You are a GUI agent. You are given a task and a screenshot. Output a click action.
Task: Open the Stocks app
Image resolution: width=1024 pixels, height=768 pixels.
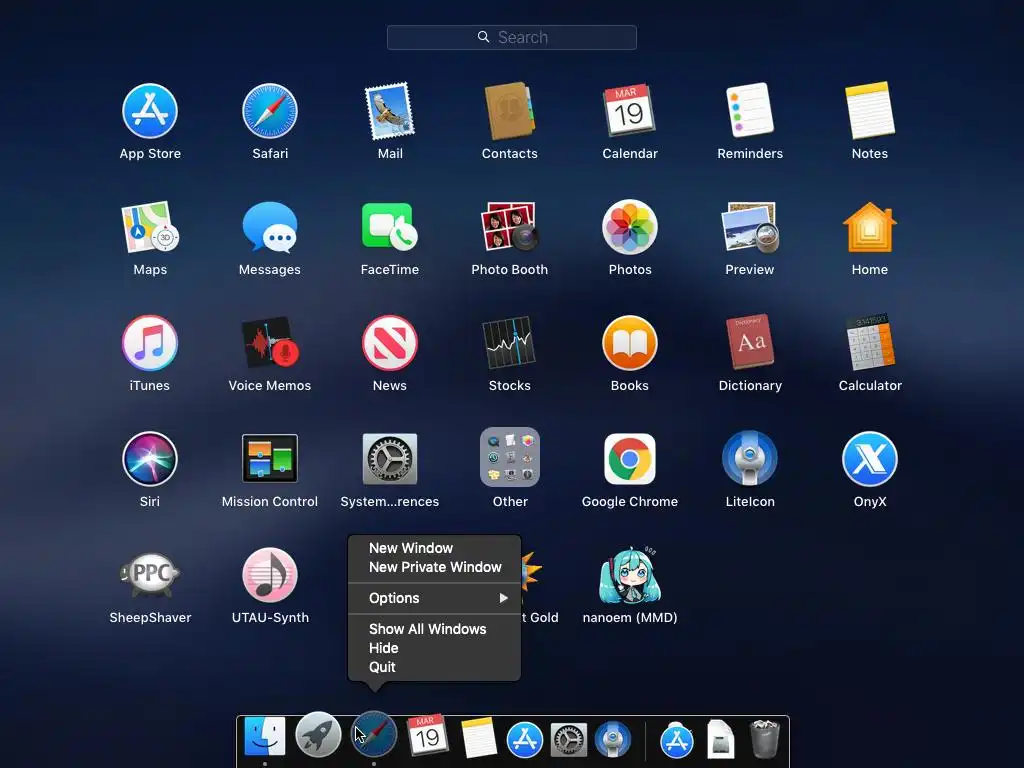(509, 343)
